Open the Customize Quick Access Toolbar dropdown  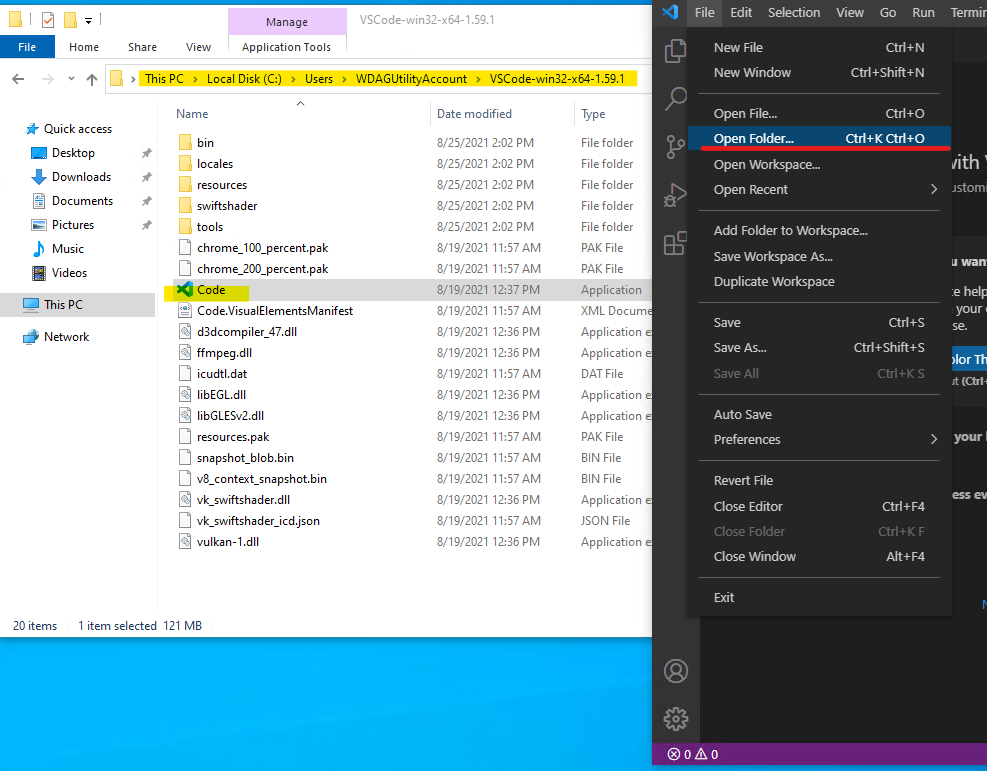click(89, 21)
